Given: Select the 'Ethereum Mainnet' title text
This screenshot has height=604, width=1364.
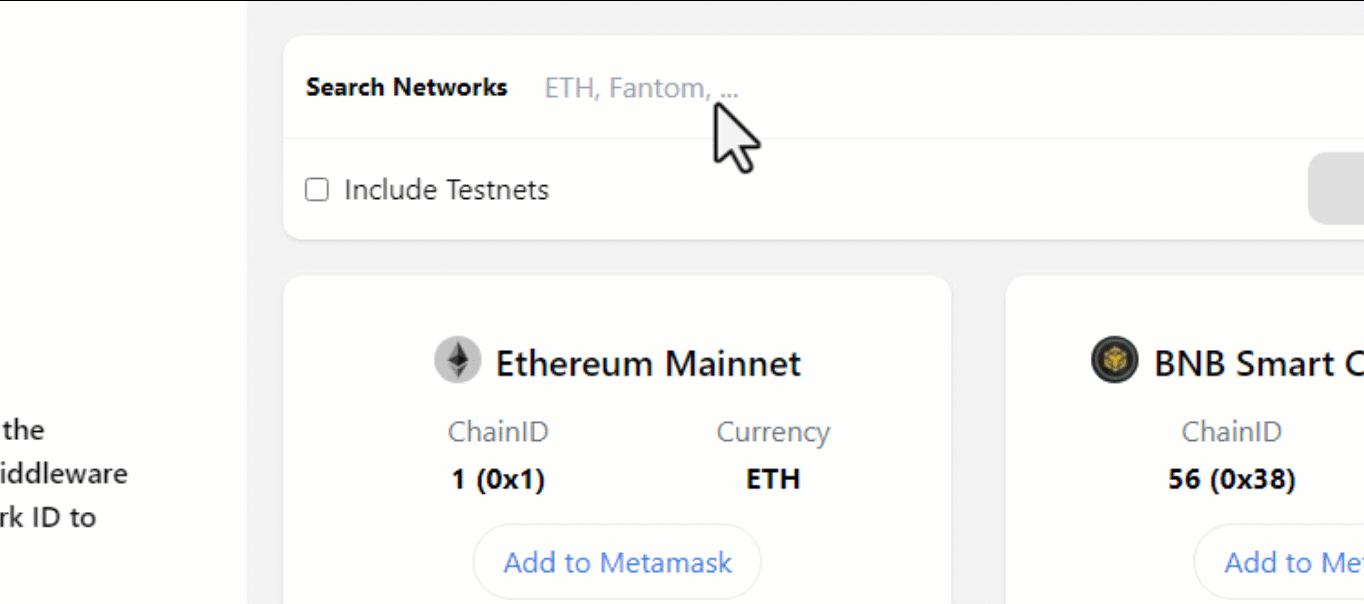Looking at the screenshot, I should pos(648,363).
